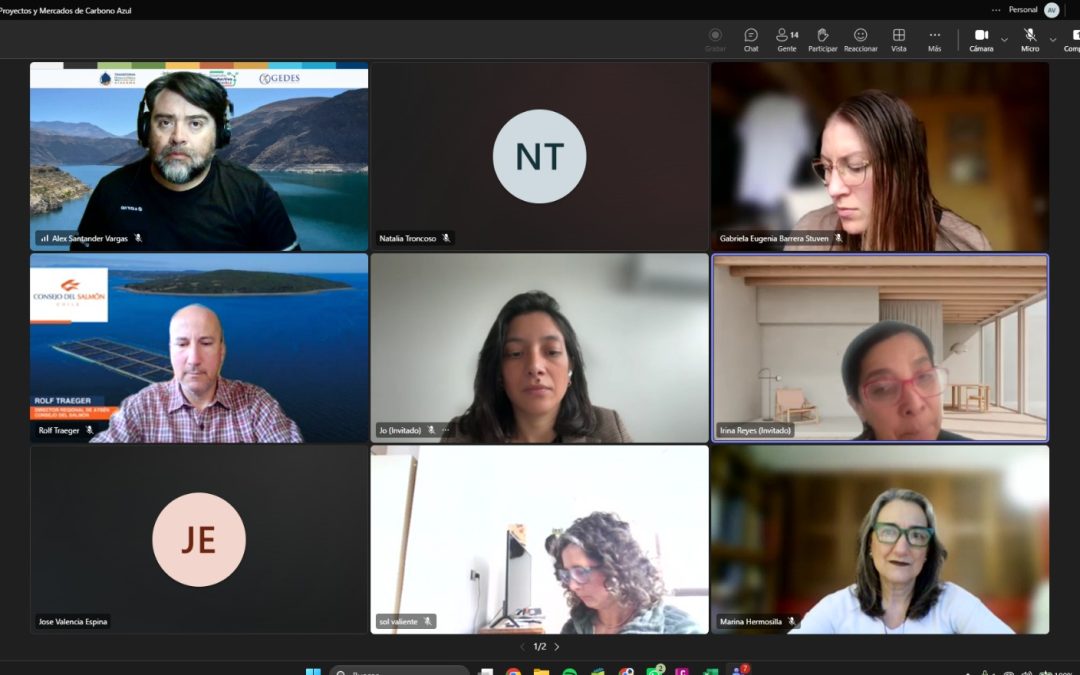
Task: Click the muted mic icon beside Rolf Traeger
Action: pos(89,430)
